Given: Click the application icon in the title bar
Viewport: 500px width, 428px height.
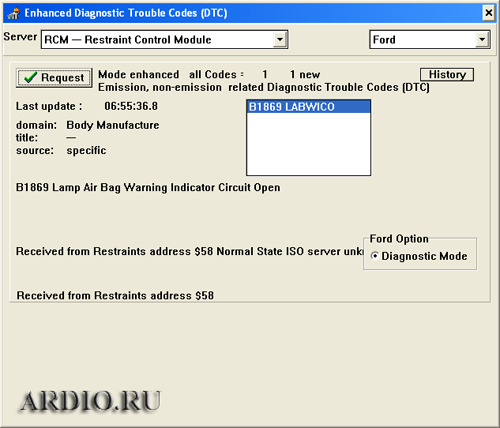Looking at the screenshot, I should [x=14, y=13].
